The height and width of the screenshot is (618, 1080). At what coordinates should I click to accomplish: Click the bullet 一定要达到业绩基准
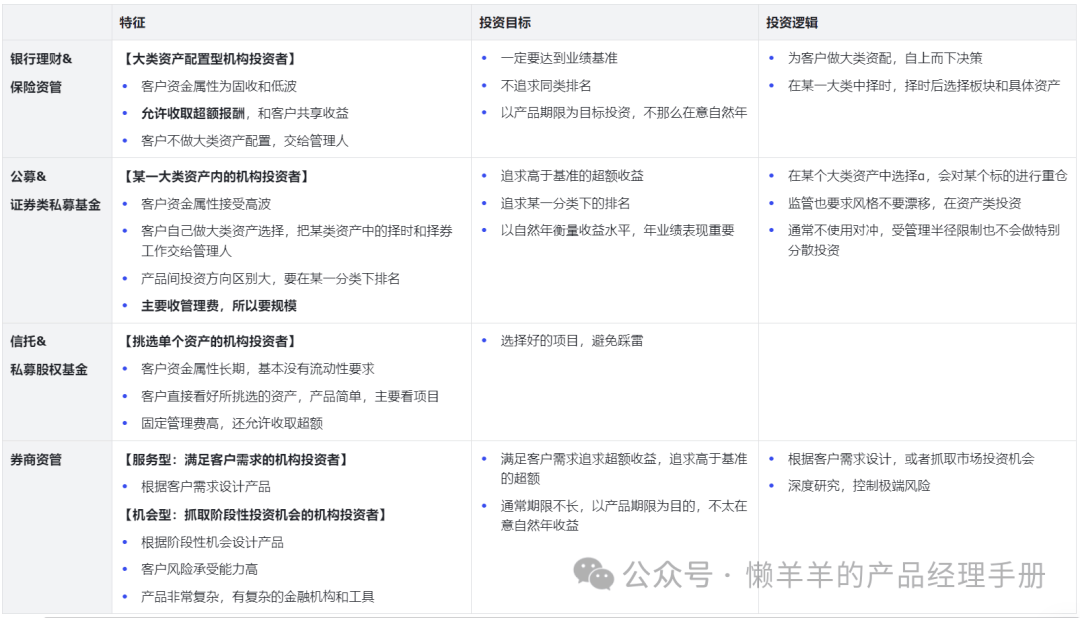pyautogui.click(x=559, y=58)
